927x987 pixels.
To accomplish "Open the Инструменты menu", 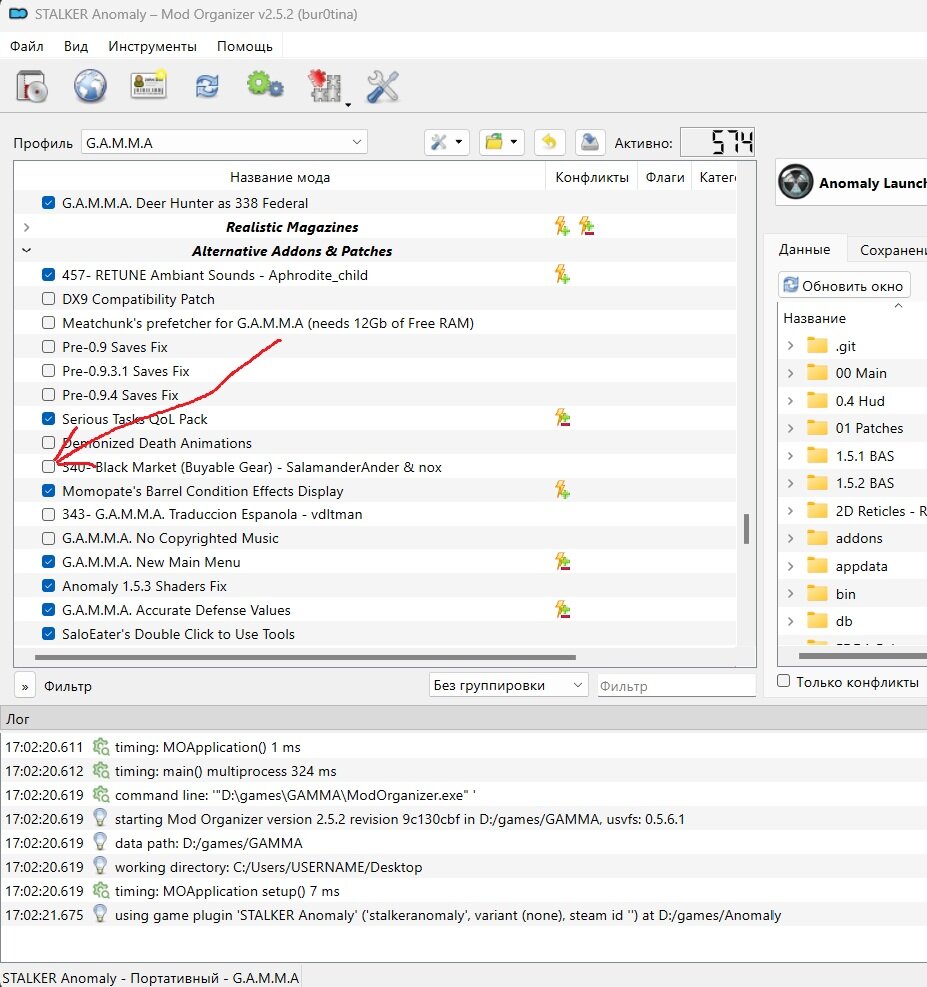I will click(152, 46).
